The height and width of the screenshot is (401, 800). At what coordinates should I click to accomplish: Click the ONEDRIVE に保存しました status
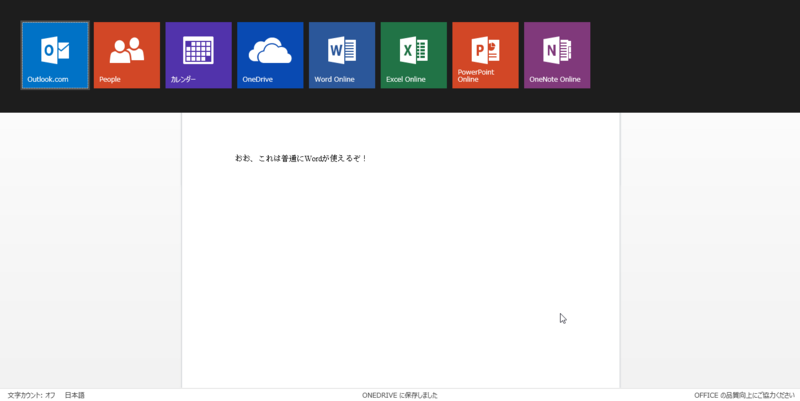coord(400,395)
